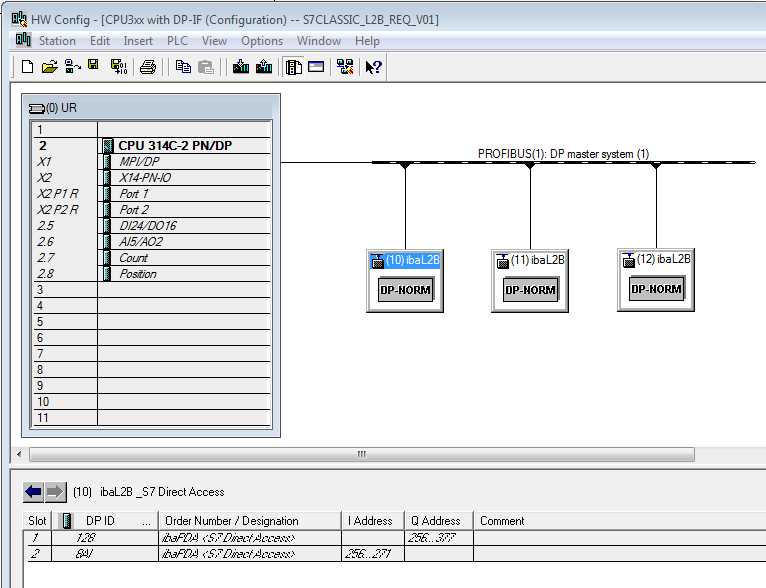Click the New station toolbar icon

pos(27,67)
